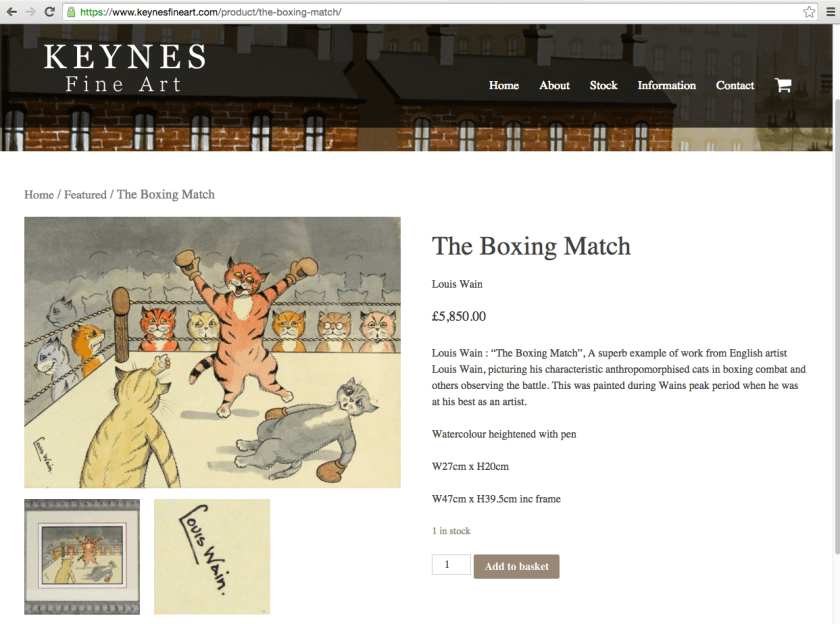Bookmark this page with star icon
Image resolution: width=840 pixels, height=624 pixels.
click(x=809, y=12)
